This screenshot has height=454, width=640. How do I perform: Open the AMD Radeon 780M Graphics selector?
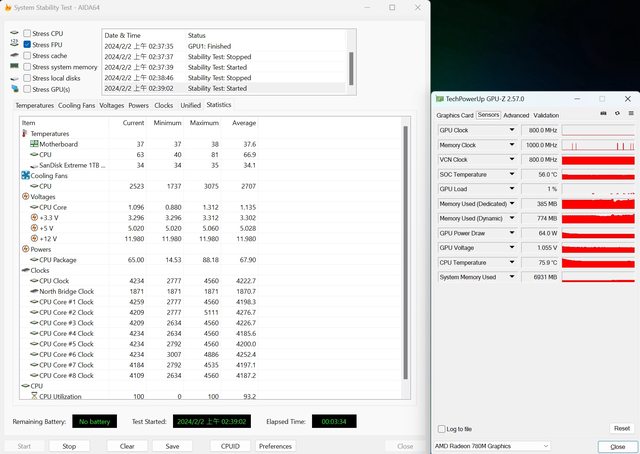coord(491,445)
